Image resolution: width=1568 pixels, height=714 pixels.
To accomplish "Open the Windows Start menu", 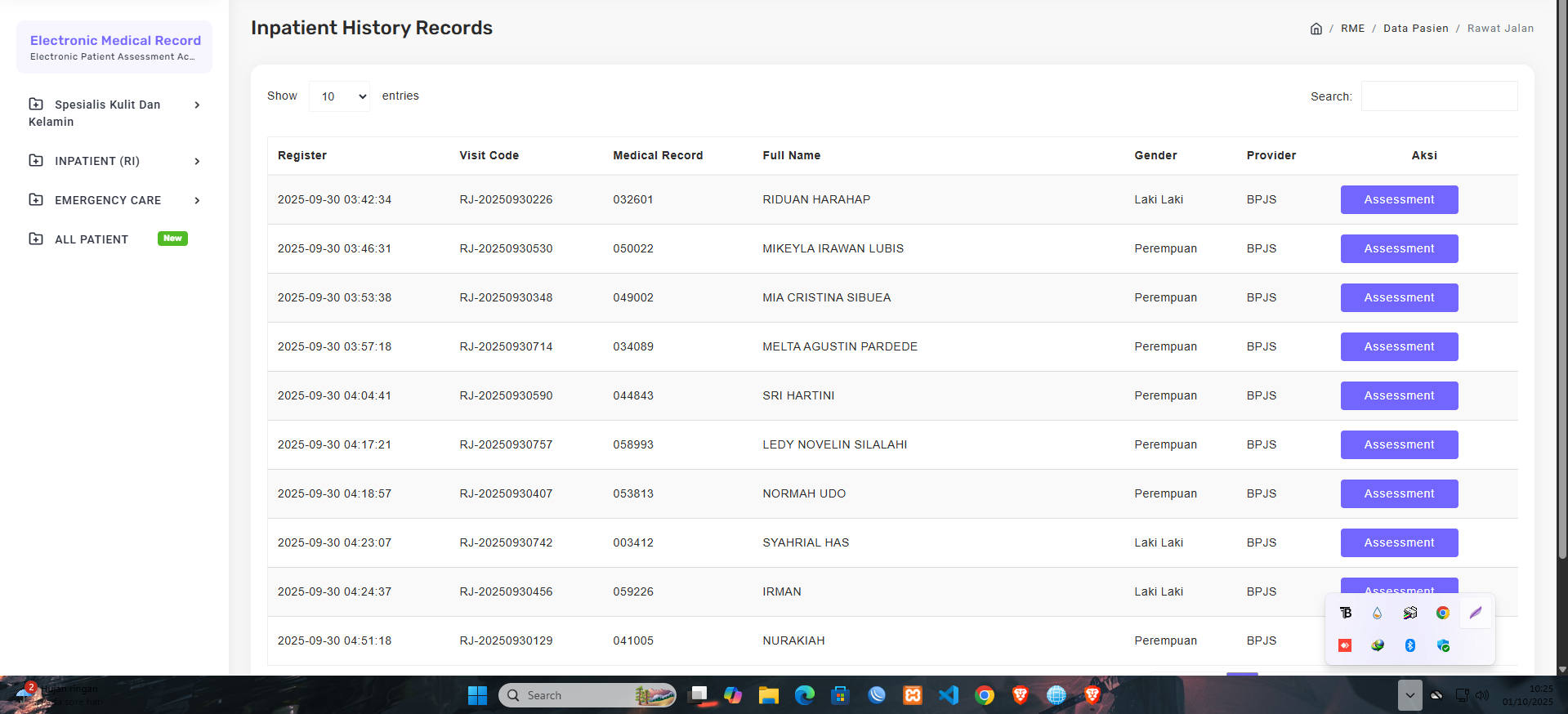I will coord(477,695).
